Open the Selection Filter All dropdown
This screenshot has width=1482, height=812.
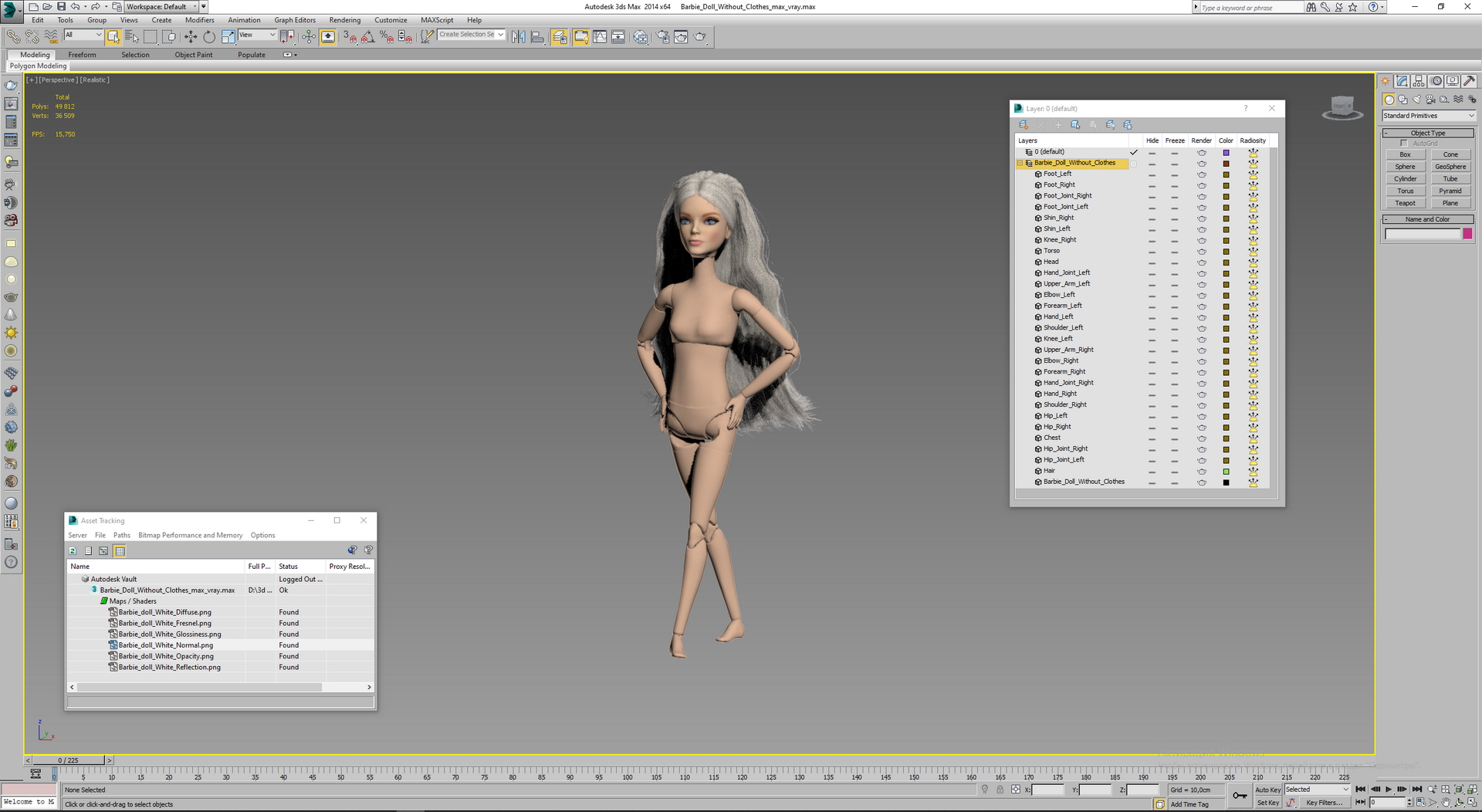(x=83, y=35)
